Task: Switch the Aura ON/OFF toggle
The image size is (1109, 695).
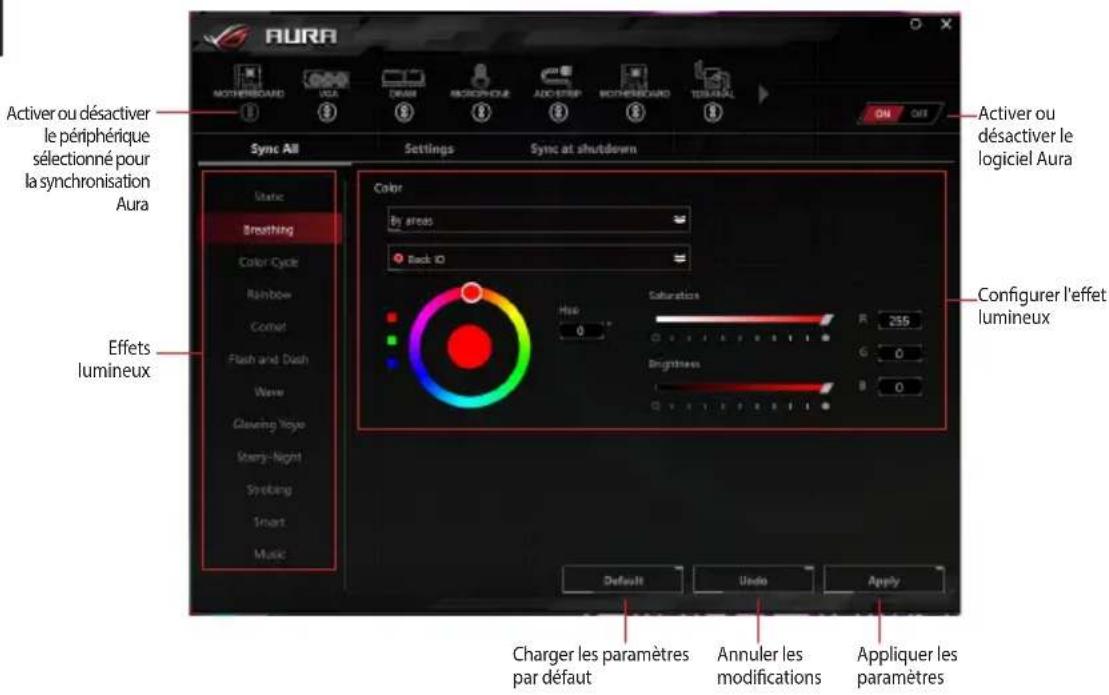Action: [900, 114]
